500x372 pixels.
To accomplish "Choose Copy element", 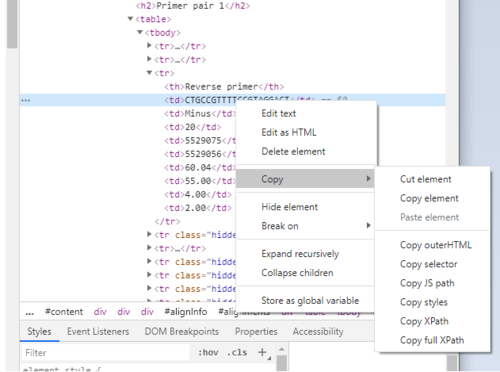I will [x=429, y=198].
